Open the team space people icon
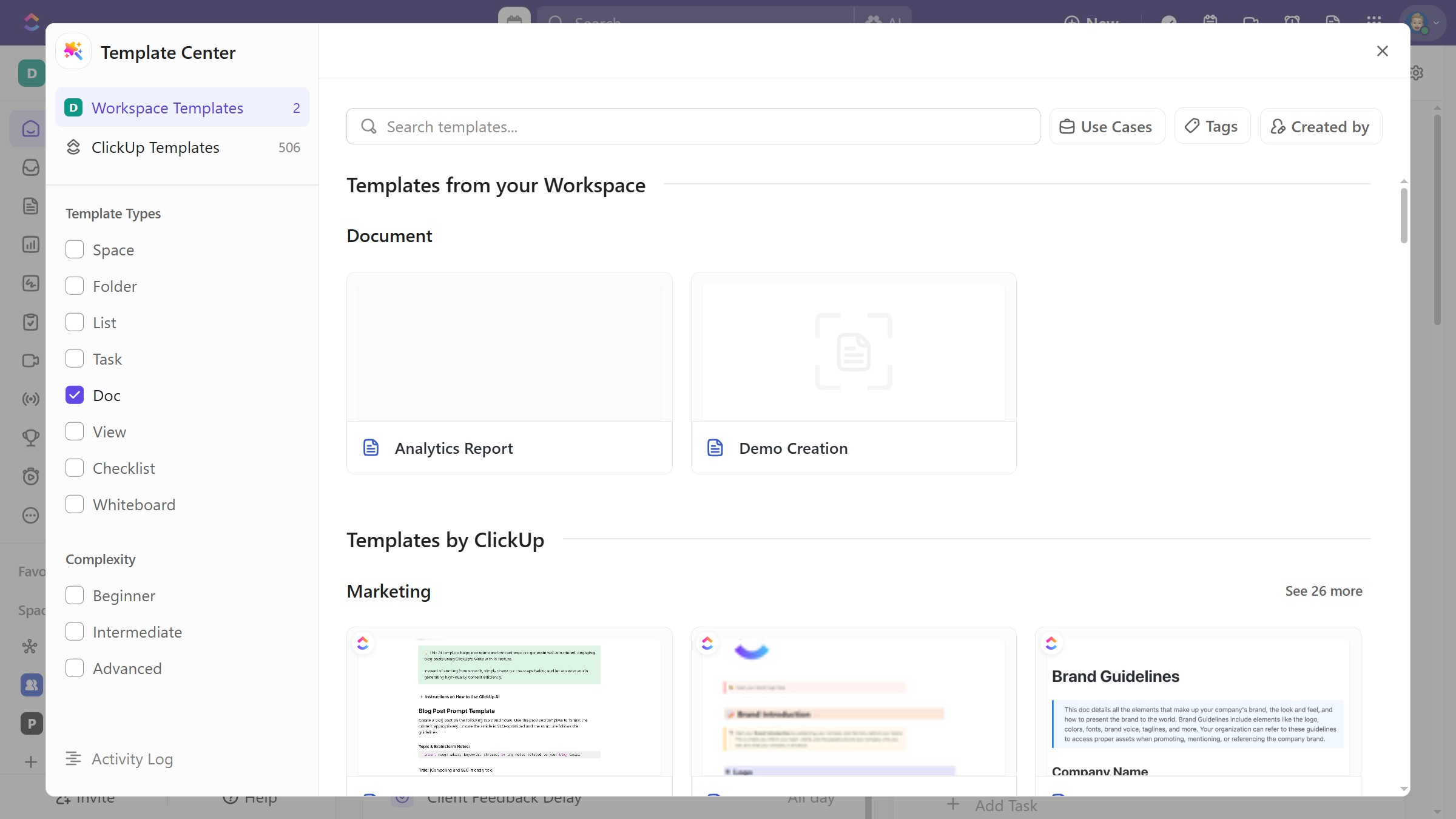The image size is (1456, 819). click(32, 685)
